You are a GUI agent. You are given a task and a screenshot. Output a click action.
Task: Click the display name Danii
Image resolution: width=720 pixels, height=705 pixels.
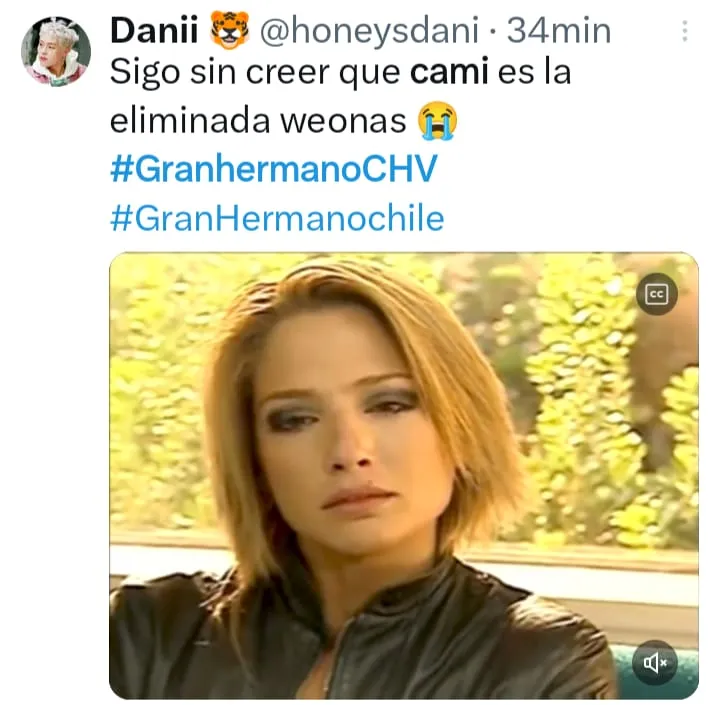[x=154, y=31]
